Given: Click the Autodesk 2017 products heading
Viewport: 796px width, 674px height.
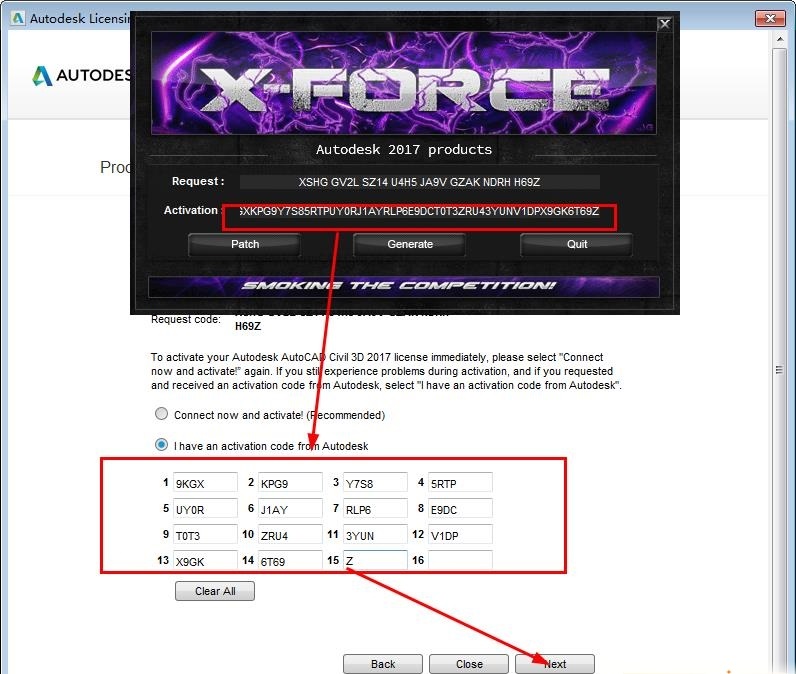Looking at the screenshot, I should click(x=404, y=150).
